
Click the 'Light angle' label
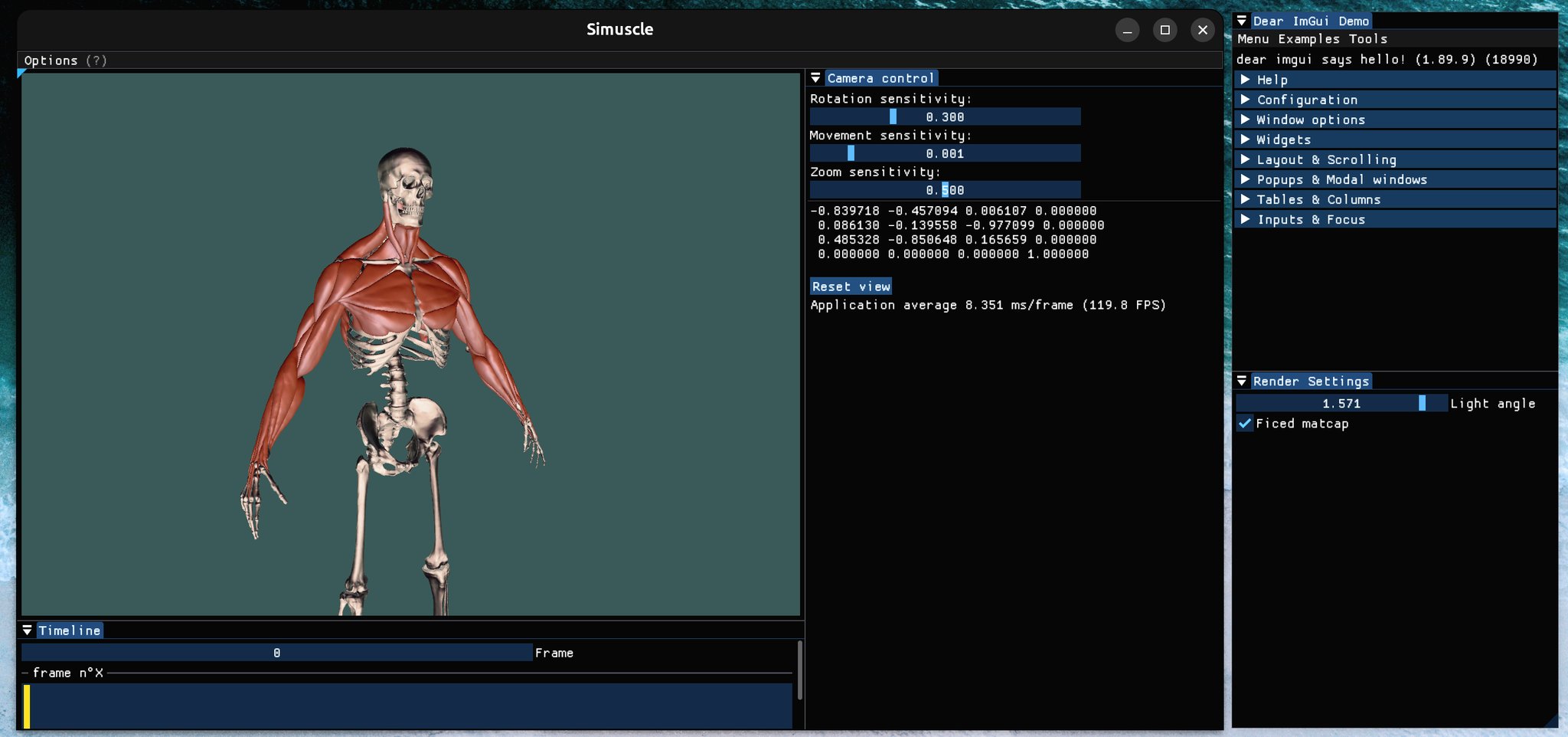click(1493, 404)
